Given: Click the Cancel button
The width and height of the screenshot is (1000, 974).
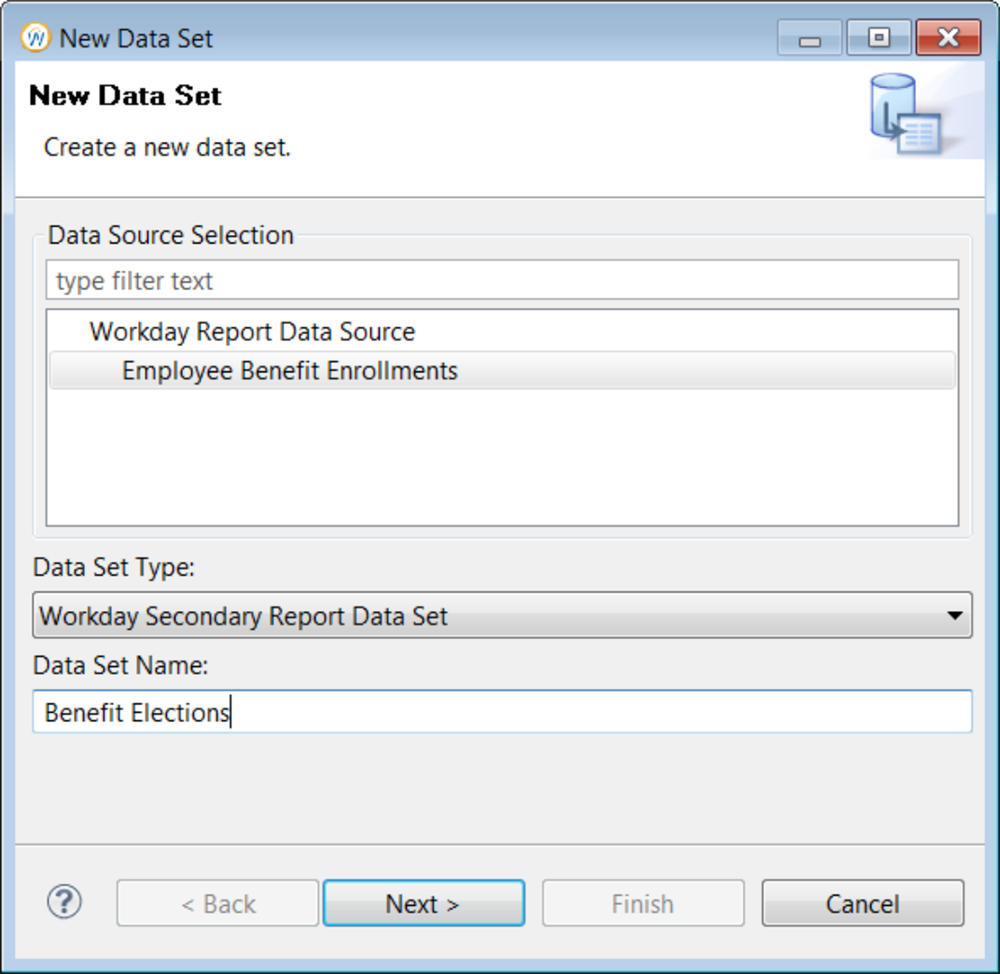Looking at the screenshot, I should (x=862, y=903).
